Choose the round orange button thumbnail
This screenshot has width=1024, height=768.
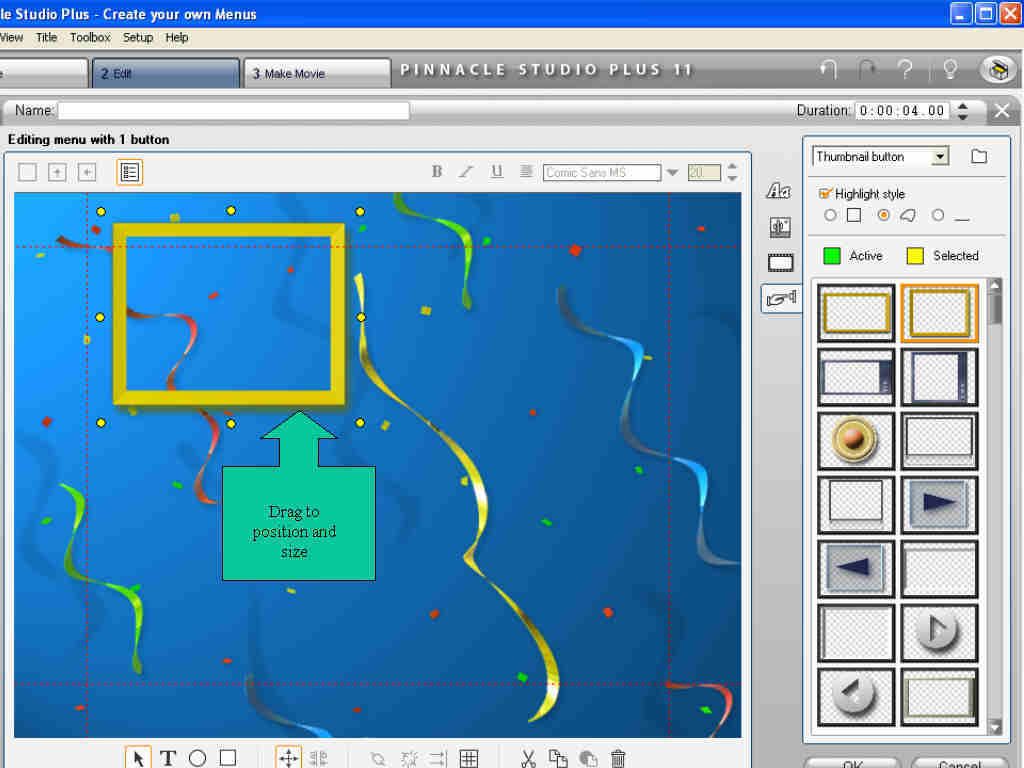(856, 440)
